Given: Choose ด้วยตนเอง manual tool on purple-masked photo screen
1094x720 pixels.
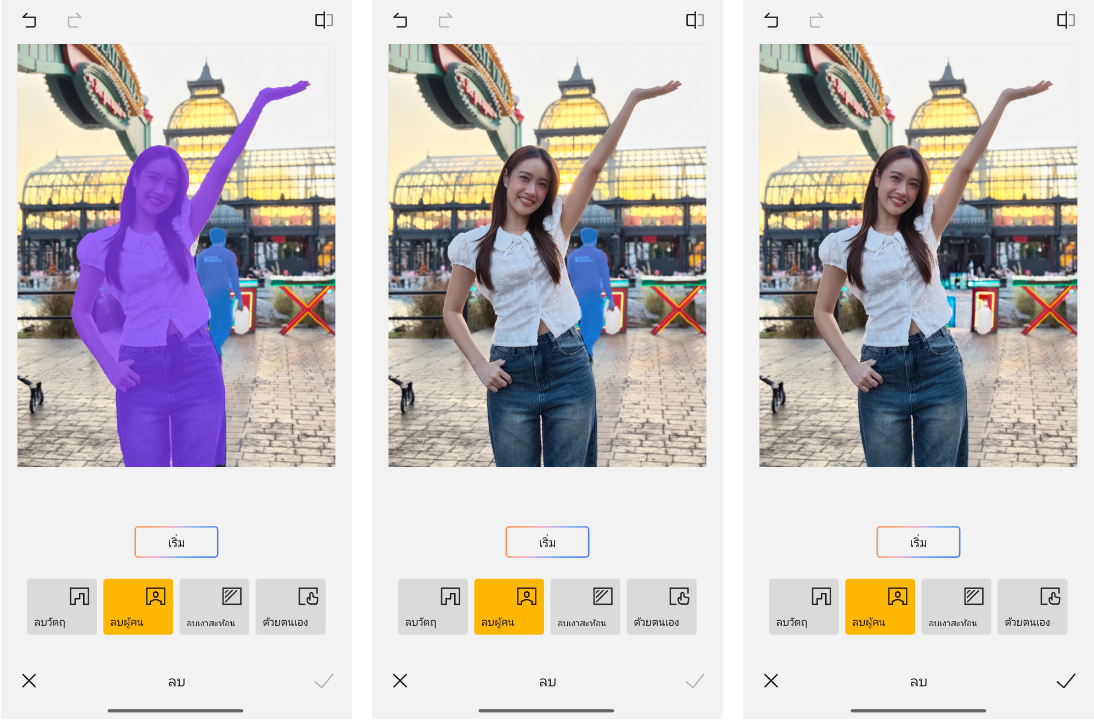Looking at the screenshot, I should tap(290, 606).
